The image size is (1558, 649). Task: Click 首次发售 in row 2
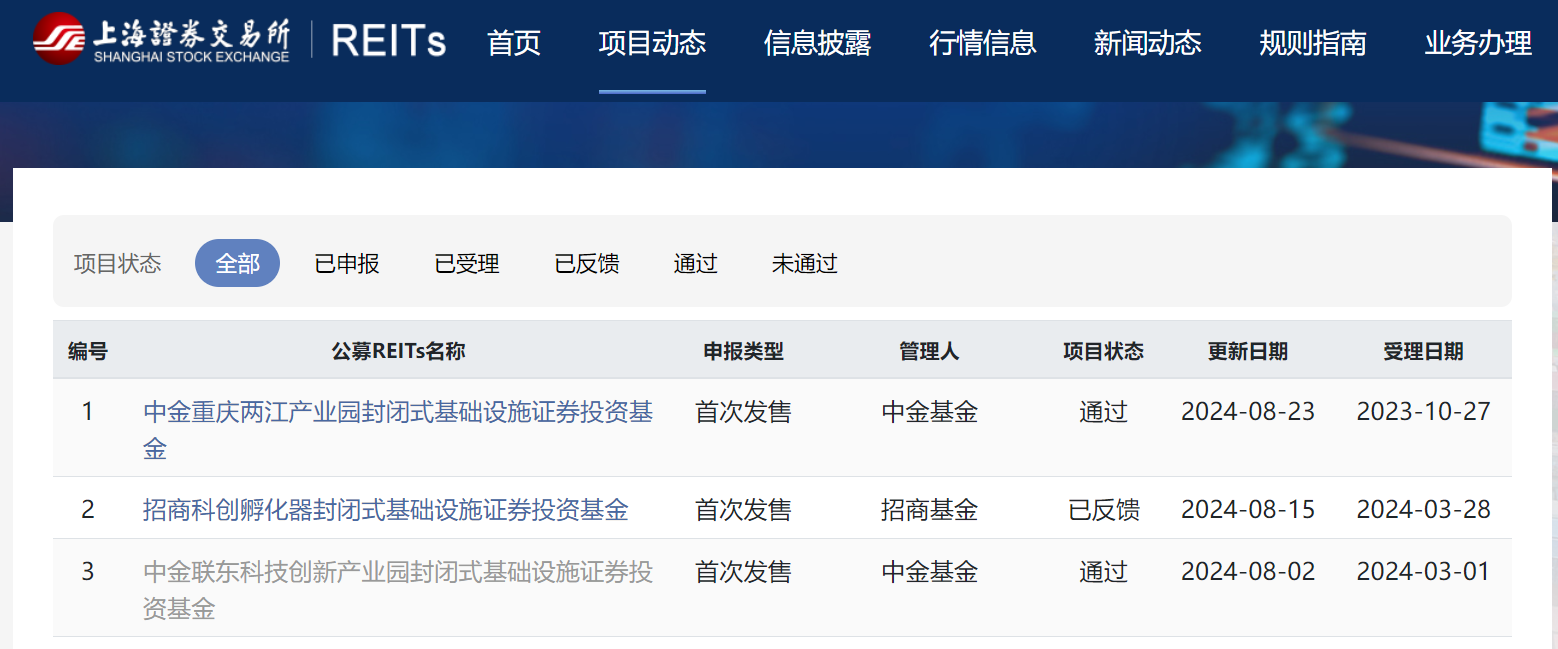click(x=743, y=510)
